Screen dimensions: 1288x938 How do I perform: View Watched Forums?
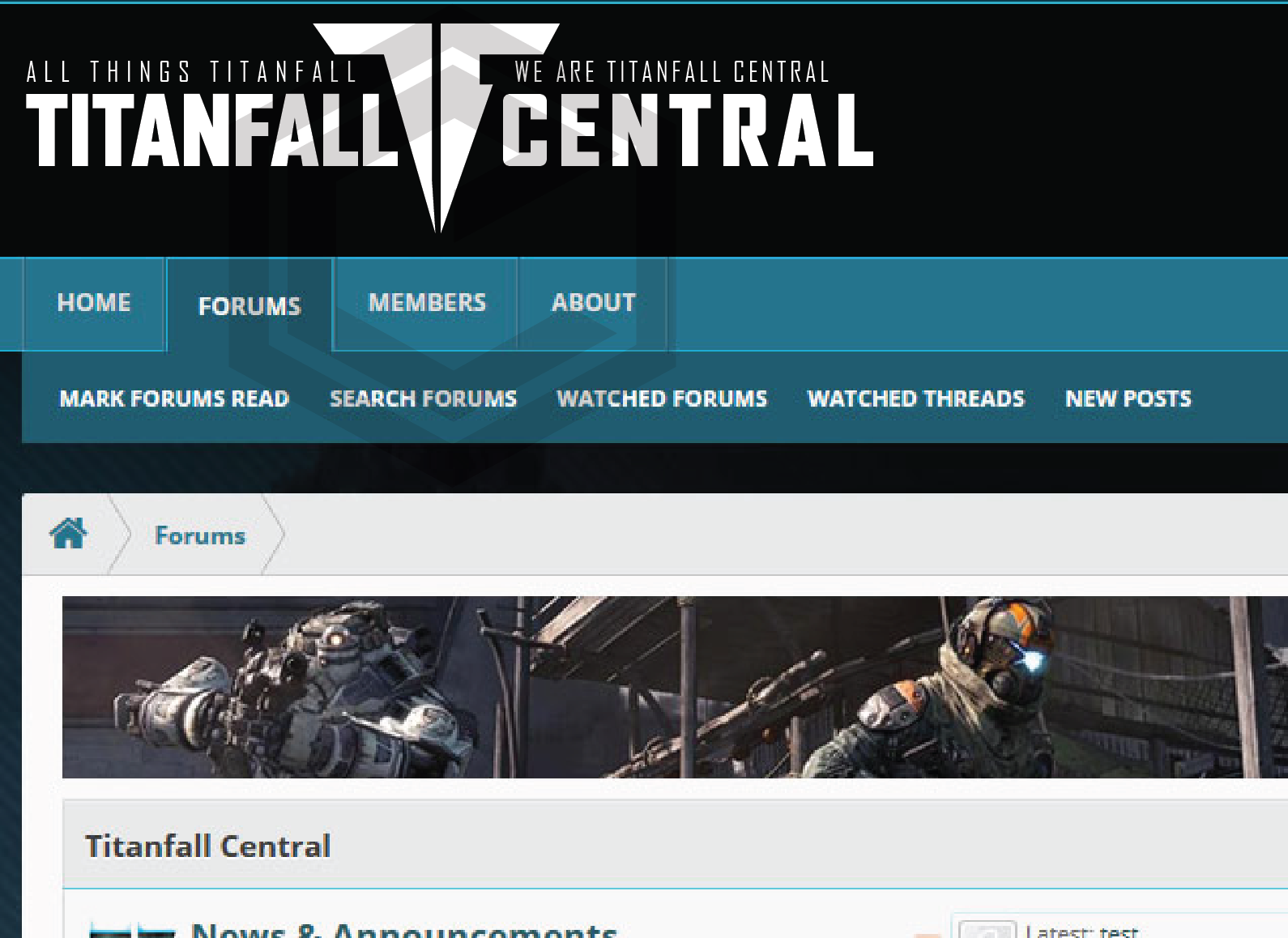point(662,399)
